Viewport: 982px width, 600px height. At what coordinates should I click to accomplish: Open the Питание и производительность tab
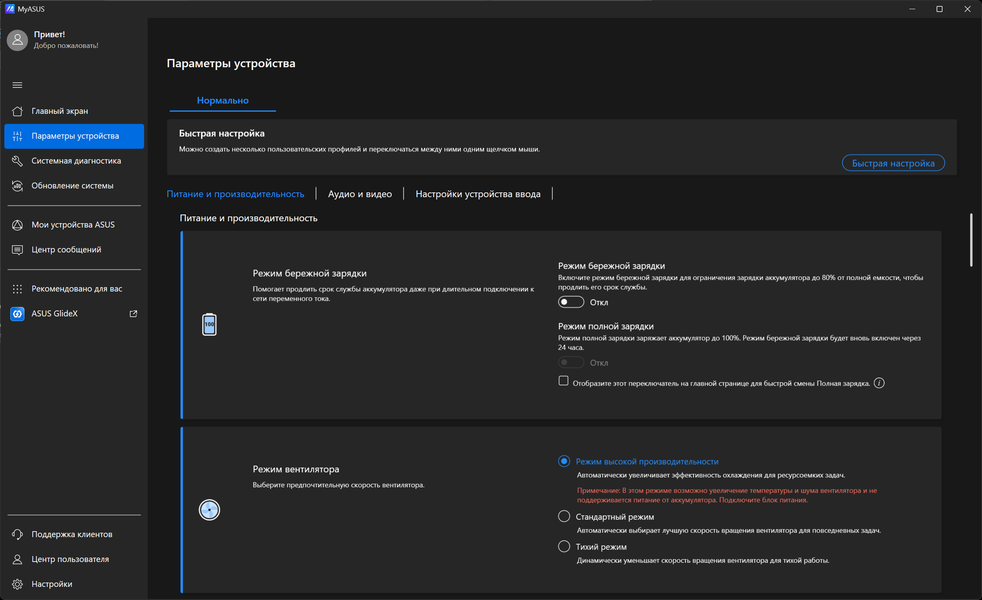235,194
